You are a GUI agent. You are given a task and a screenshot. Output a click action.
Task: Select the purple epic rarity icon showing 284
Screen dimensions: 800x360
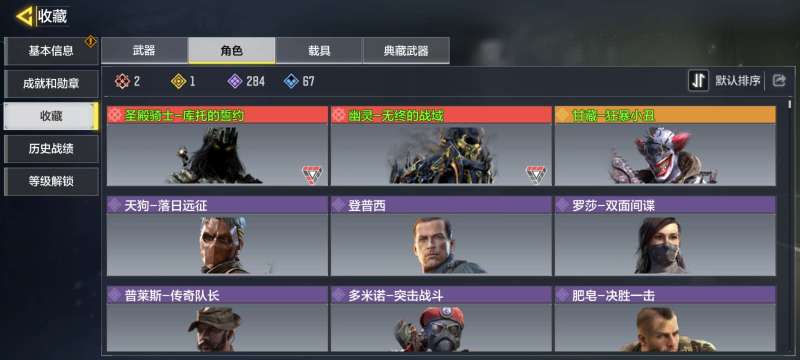[x=235, y=81]
